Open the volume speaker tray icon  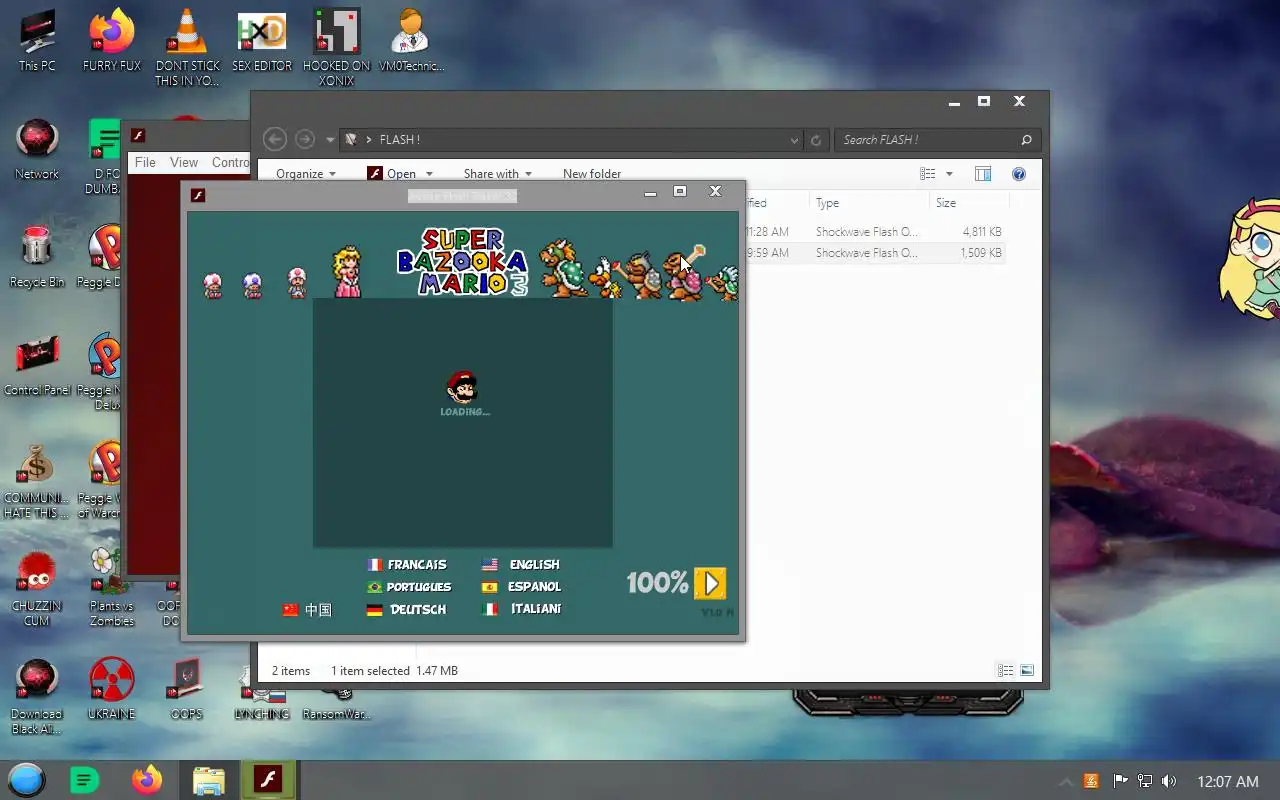[1170, 781]
